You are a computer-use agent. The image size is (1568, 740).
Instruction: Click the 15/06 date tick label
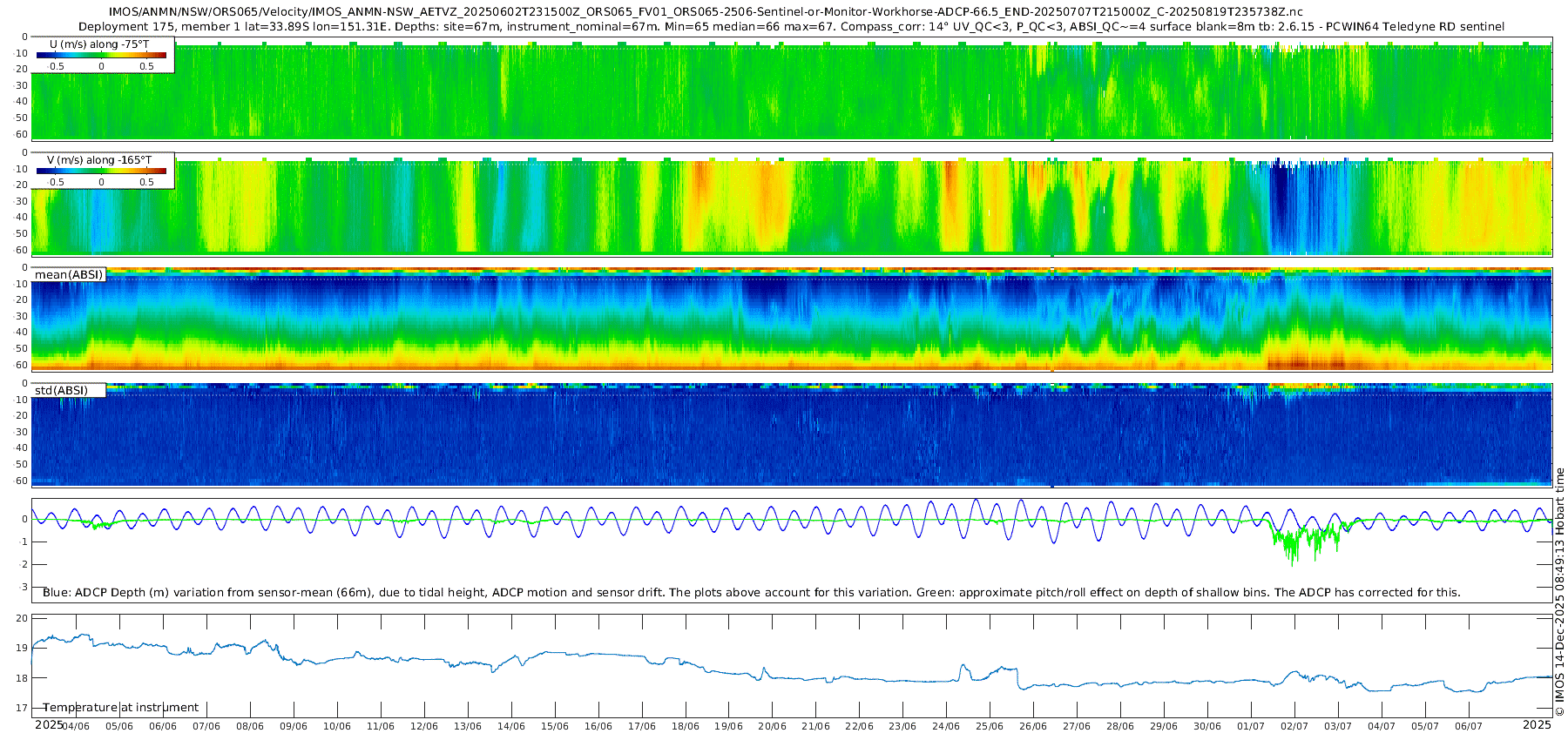tap(554, 726)
